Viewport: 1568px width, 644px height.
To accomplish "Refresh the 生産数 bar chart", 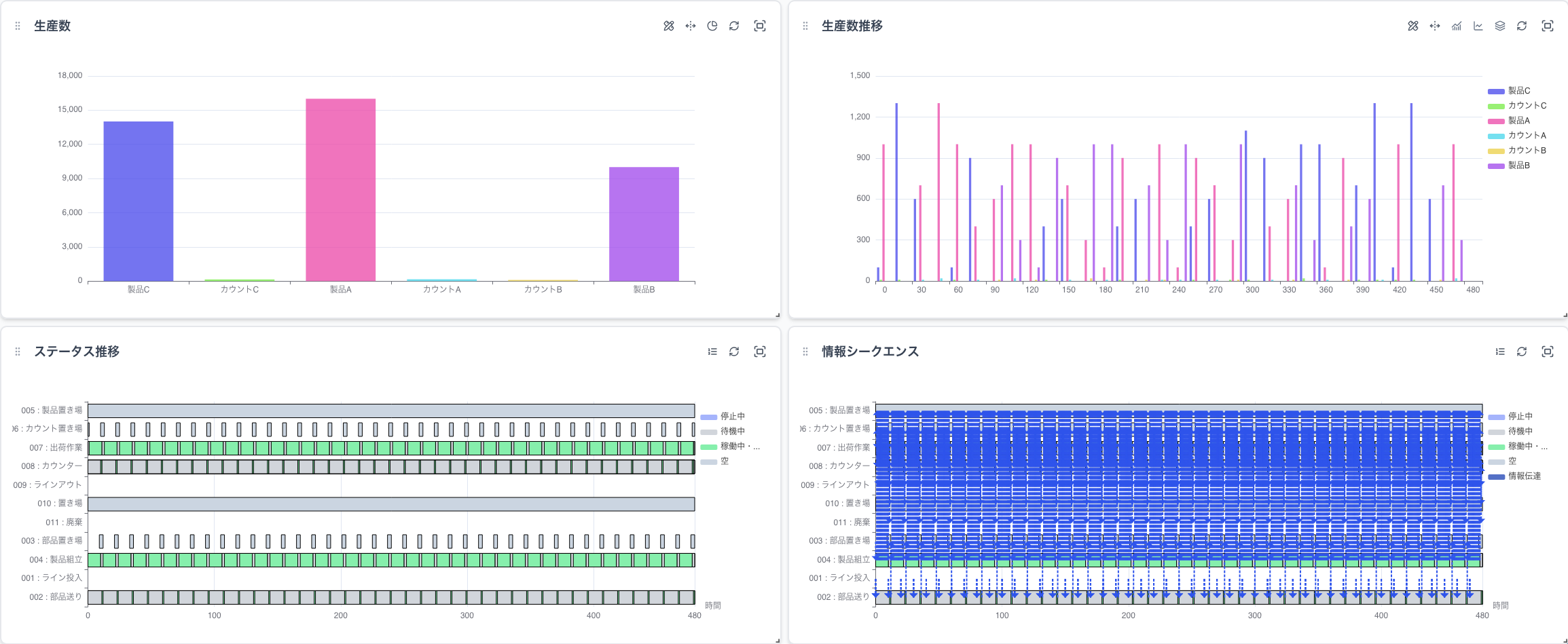I will [x=734, y=26].
